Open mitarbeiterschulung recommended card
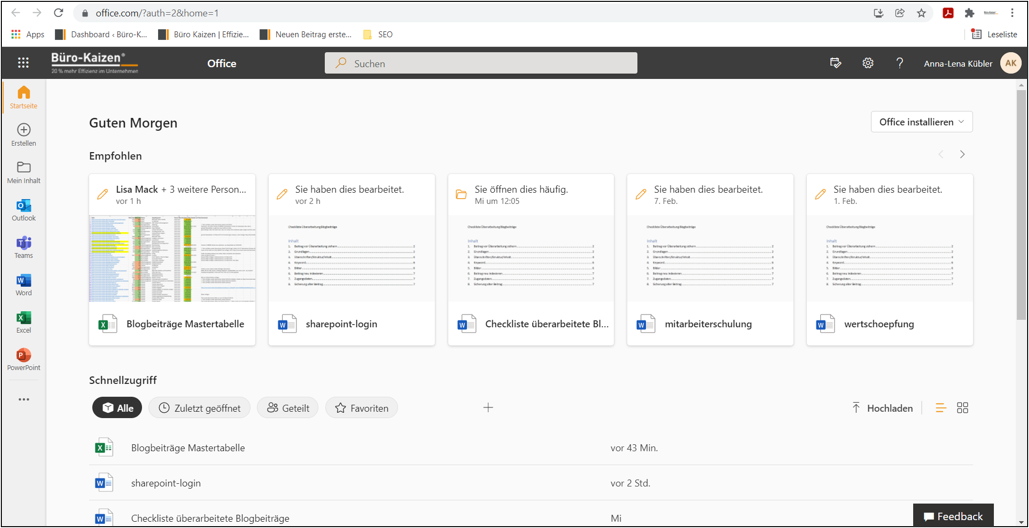 [710, 259]
